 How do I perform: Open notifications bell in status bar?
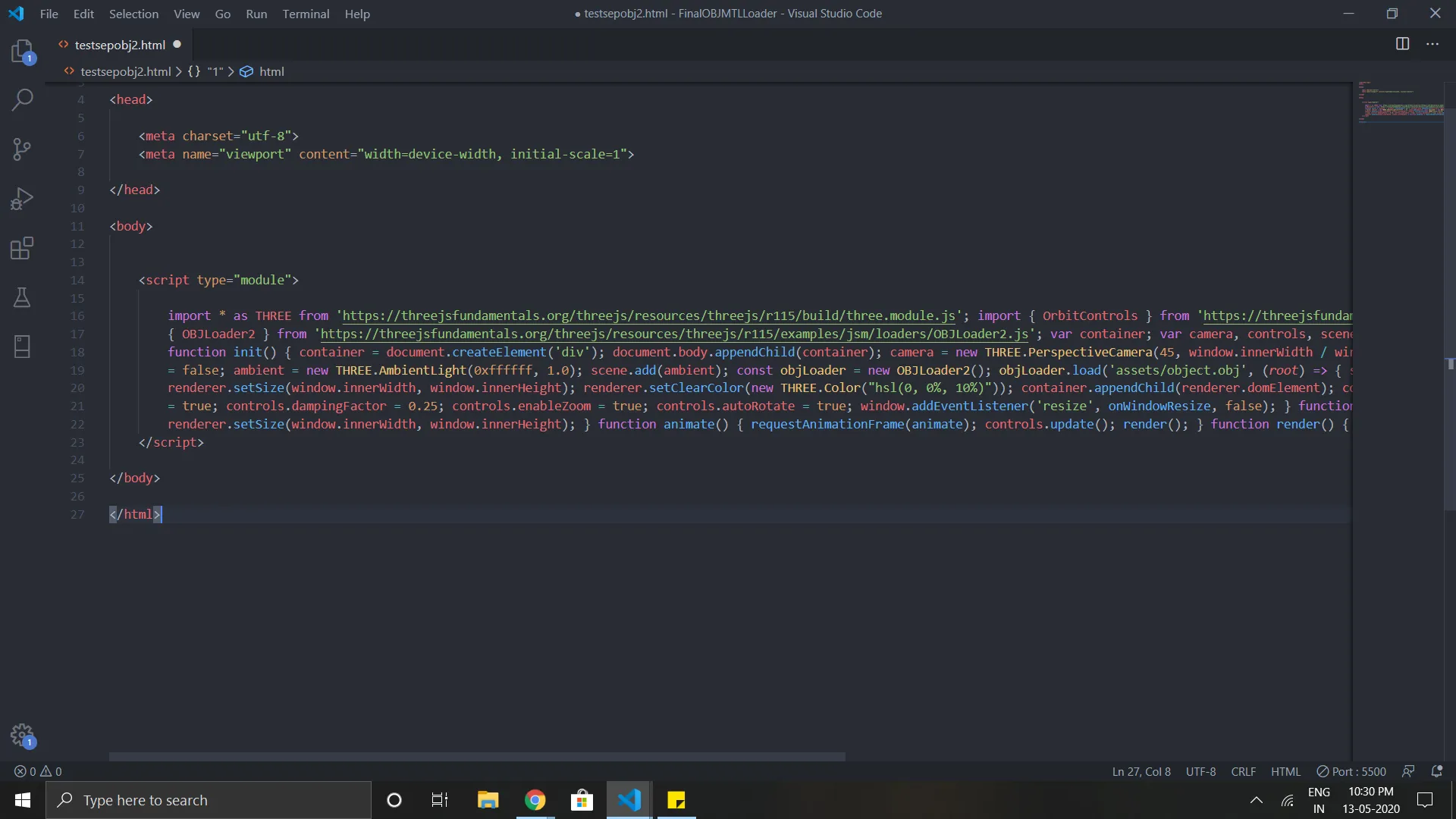pos(1436,771)
